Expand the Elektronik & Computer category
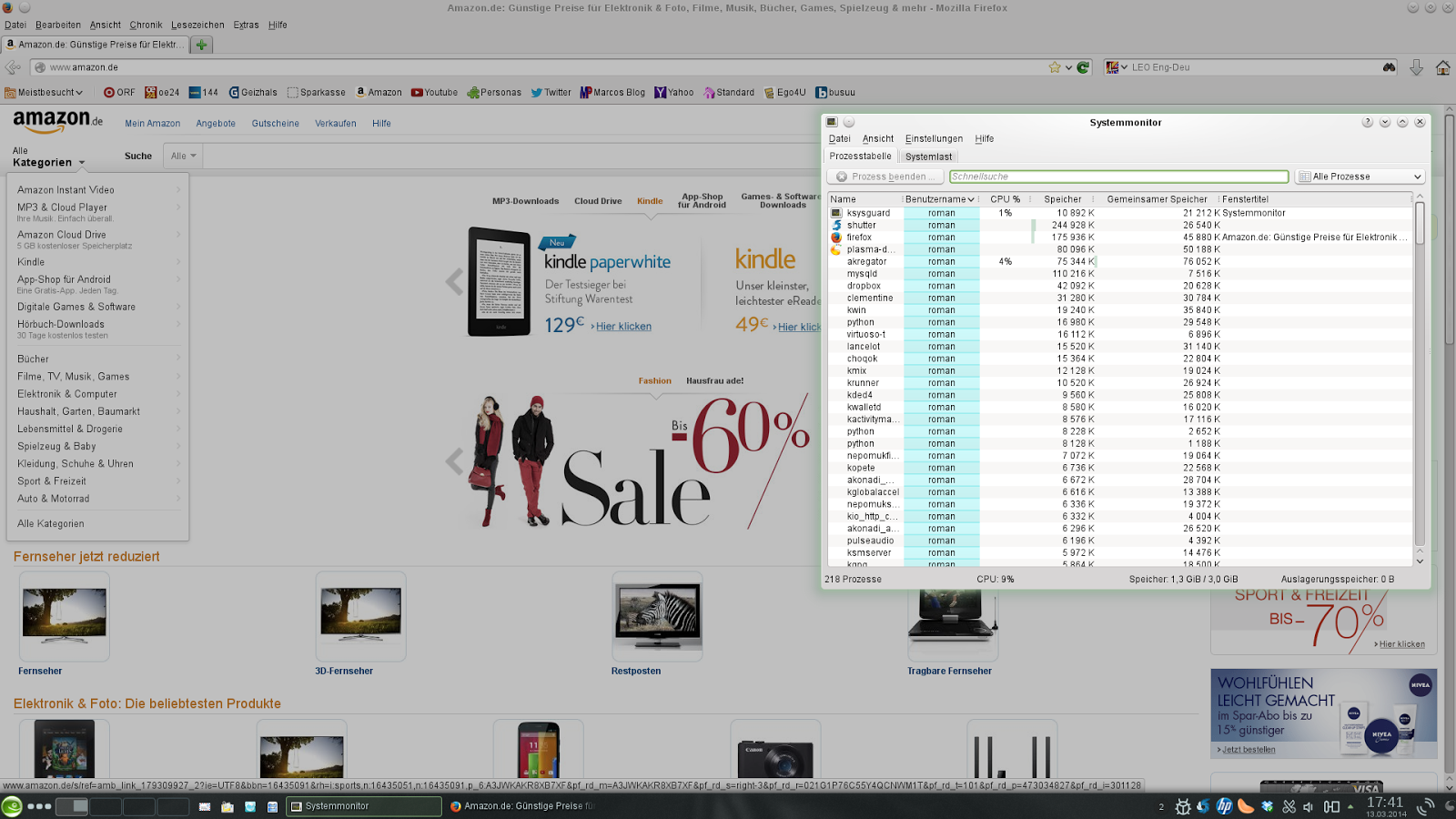Image resolution: width=1456 pixels, height=819 pixels. coord(97,394)
